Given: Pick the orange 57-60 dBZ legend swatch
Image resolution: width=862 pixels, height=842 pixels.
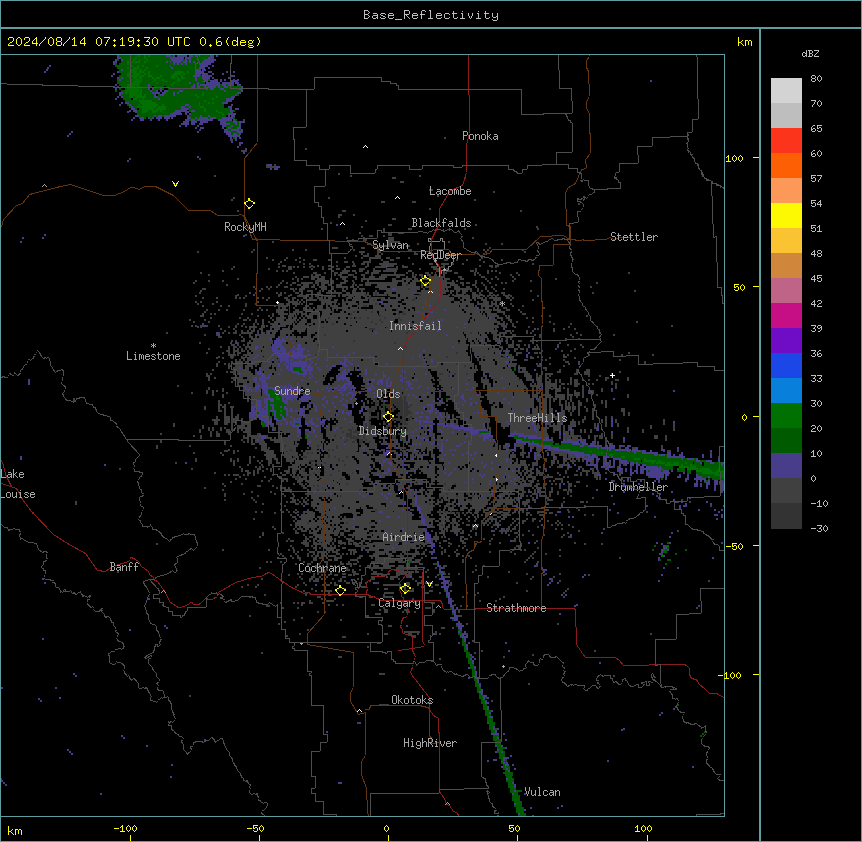Looking at the screenshot, I should click(786, 165).
